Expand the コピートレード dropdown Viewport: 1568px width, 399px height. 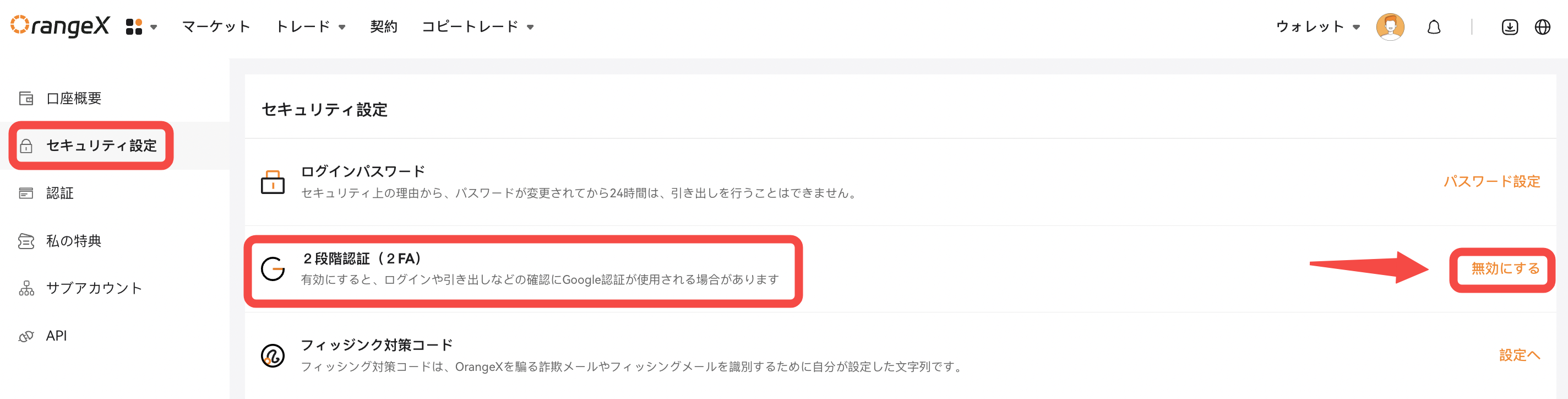[x=477, y=27]
